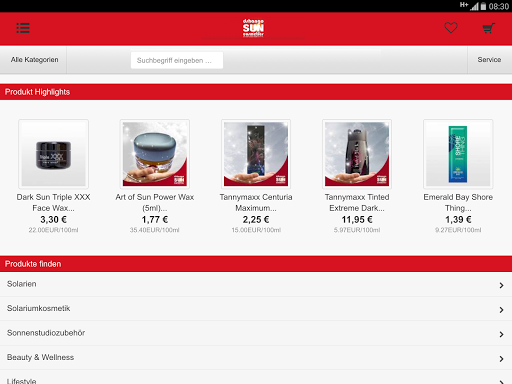Open the hamburger list menu icon

tap(23, 28)
